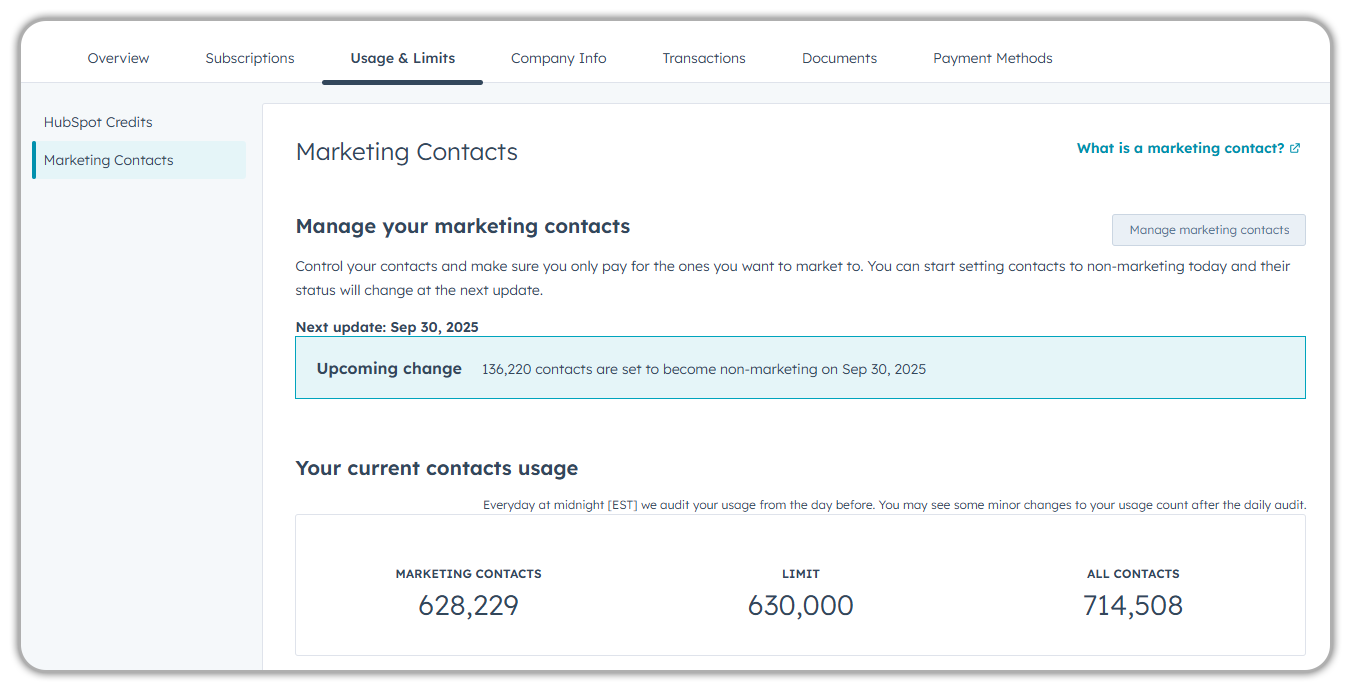Image resolution: width=1351 pixels, height=691 pixels.
Task: Click the Marketing Contacts page heading
Action: (x=406, y=151)
